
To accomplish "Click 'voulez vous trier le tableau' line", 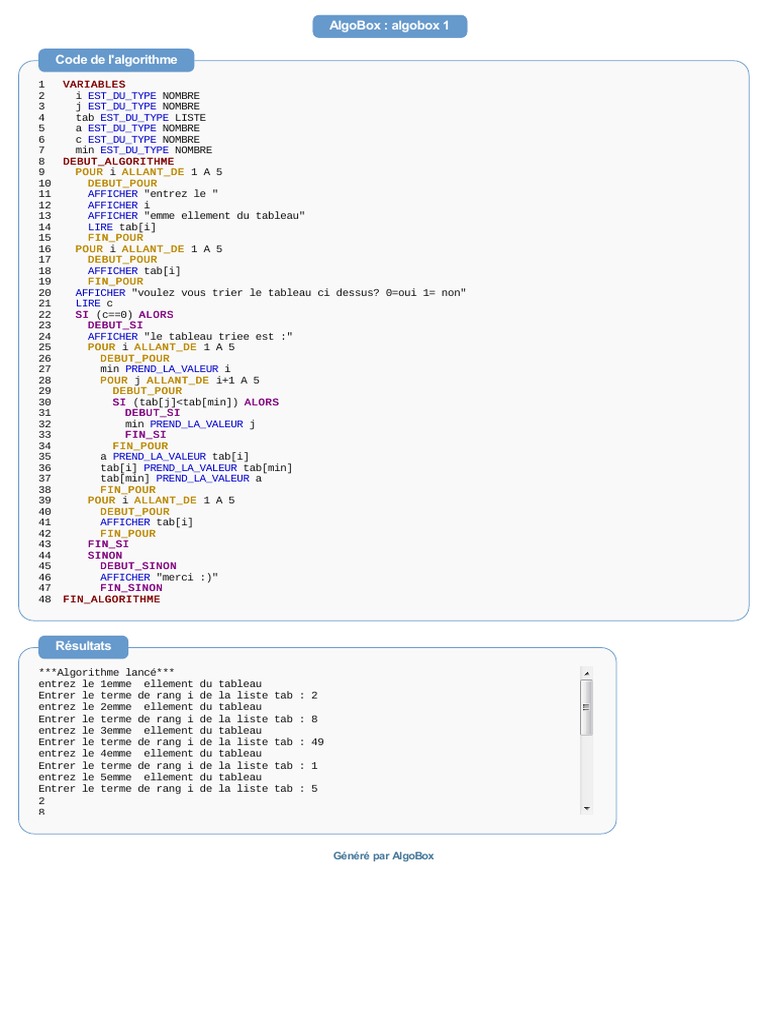I will point(270,293).
